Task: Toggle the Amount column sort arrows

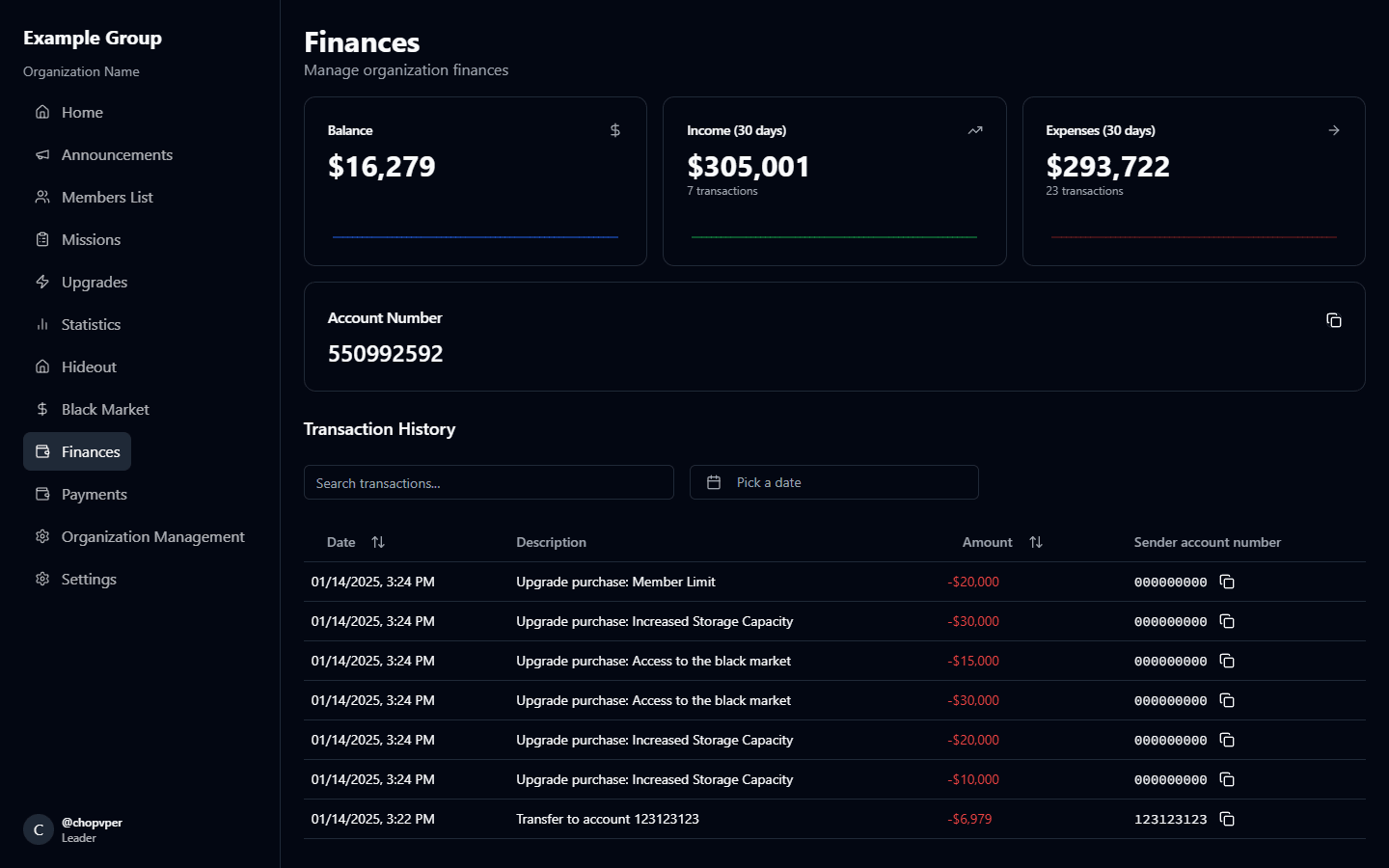Action: pos(1036,542)
